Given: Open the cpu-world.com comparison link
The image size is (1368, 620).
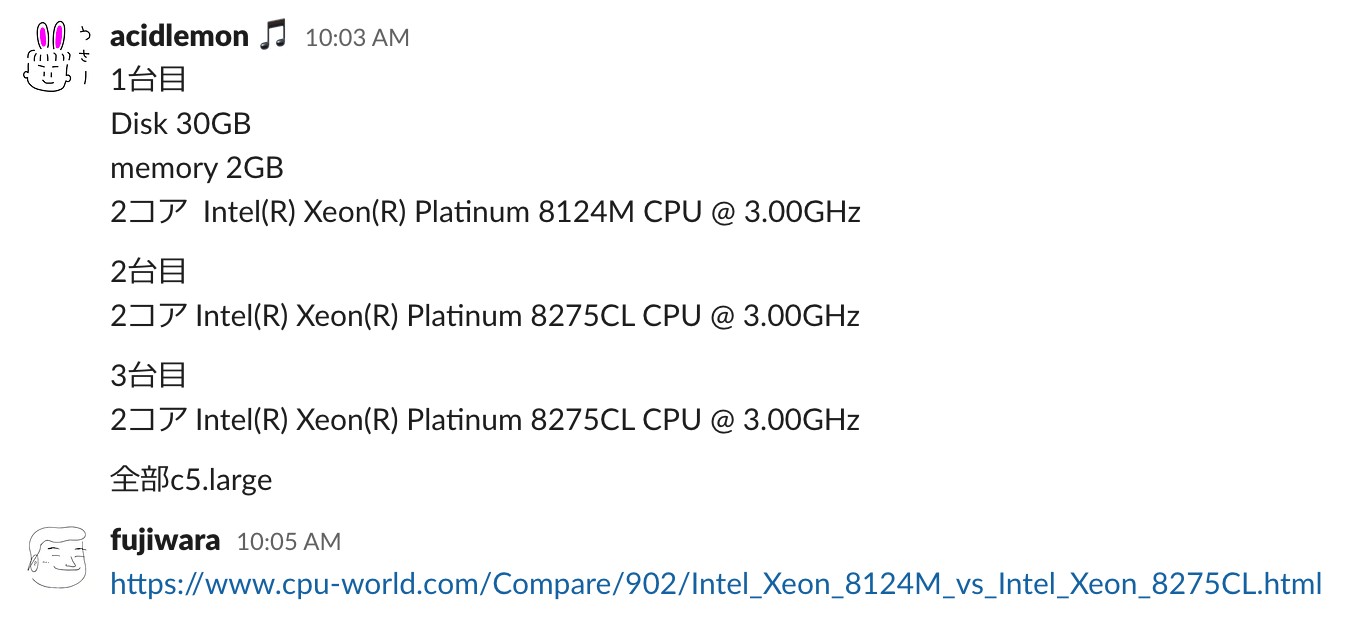Looking at the screenshot, I should point(716,583).
